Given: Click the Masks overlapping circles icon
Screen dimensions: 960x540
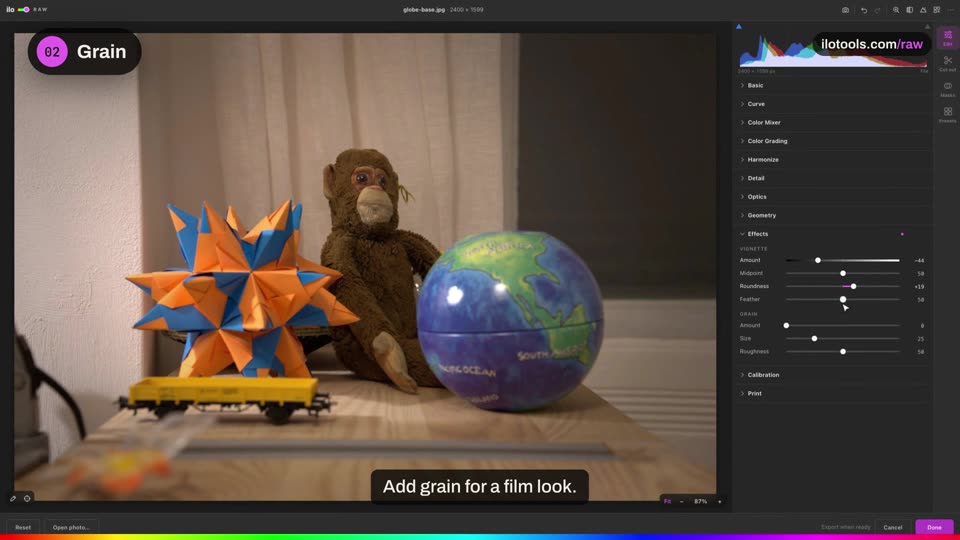Looking at the screenshot, I should [947, 86].
